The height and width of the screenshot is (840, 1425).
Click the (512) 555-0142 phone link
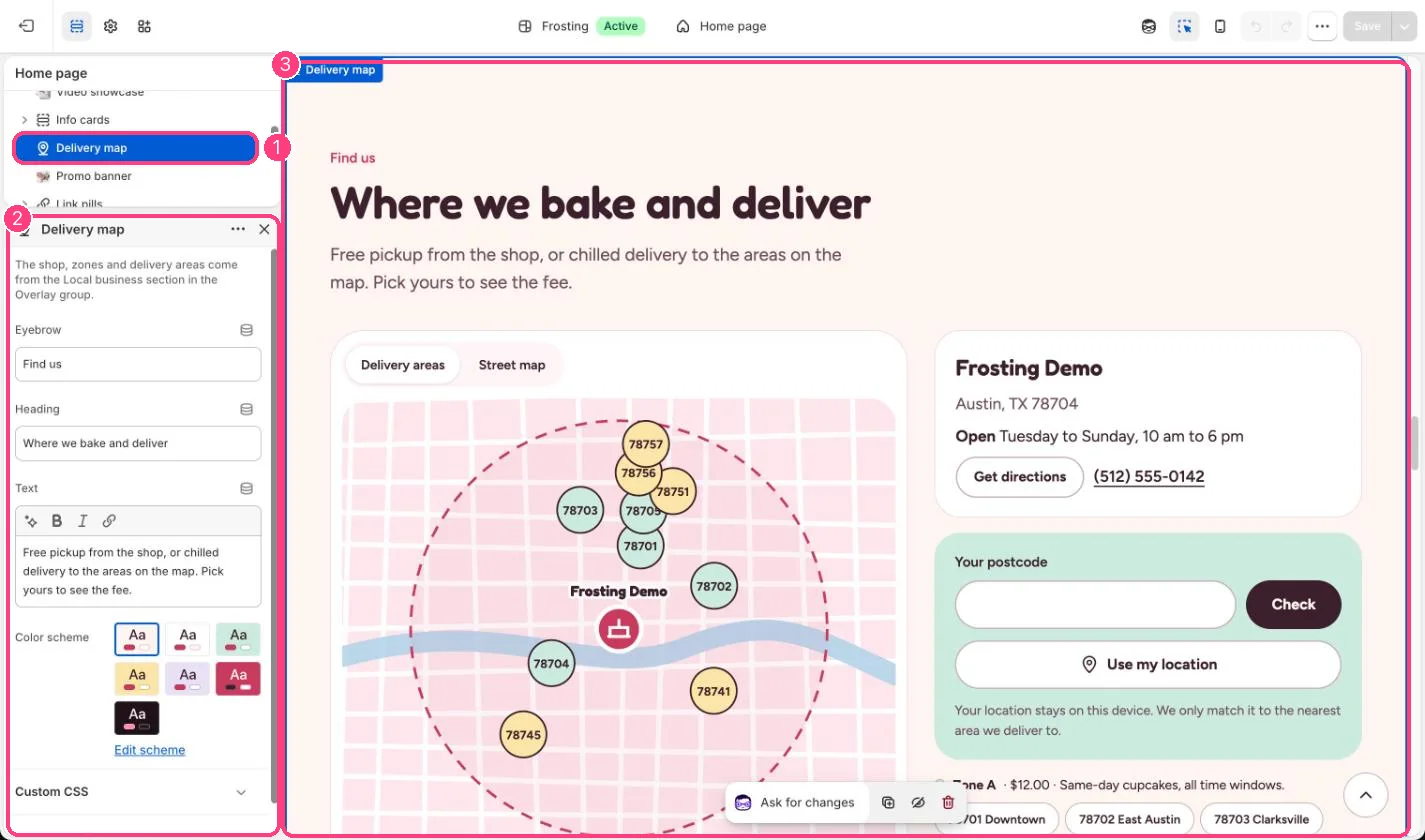[x=1149, y=477]
